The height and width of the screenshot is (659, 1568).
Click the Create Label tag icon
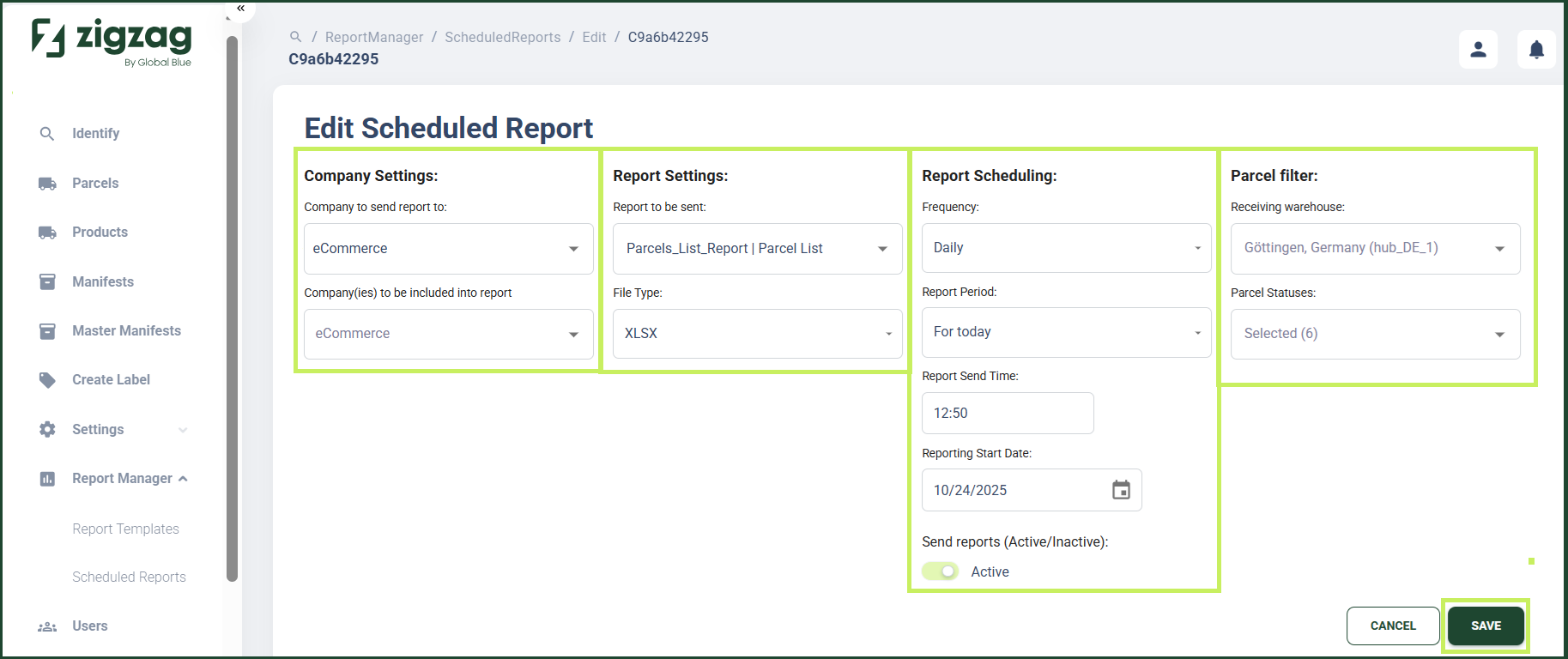pos(47,380)
